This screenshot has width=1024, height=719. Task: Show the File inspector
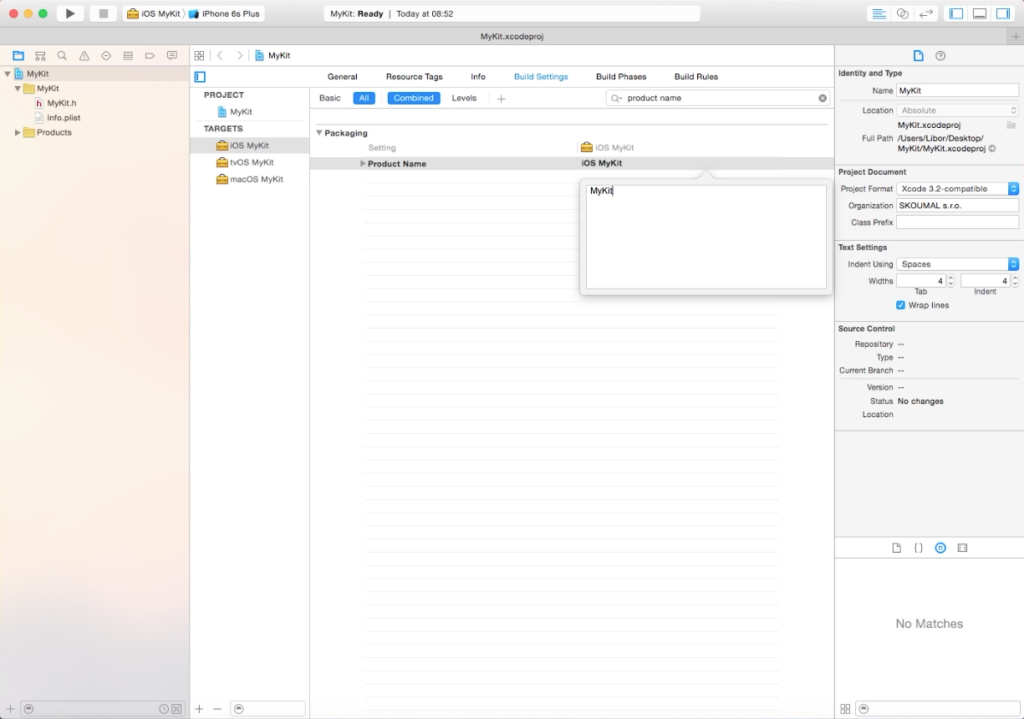918,56
